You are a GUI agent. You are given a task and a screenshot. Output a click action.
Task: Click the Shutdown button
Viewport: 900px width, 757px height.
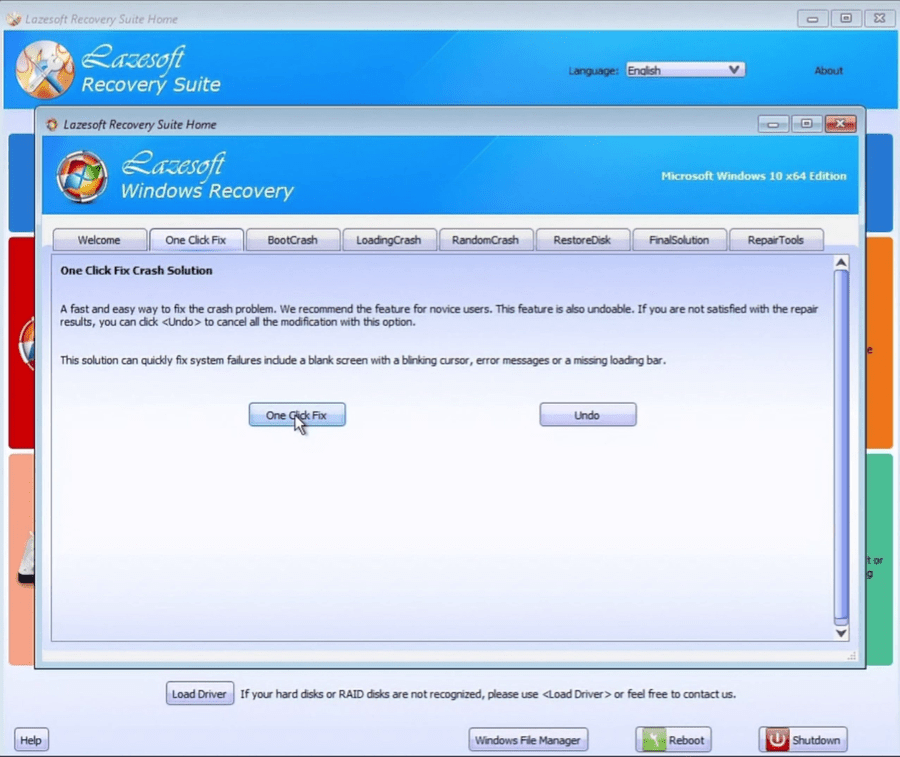tap(802, 740)
